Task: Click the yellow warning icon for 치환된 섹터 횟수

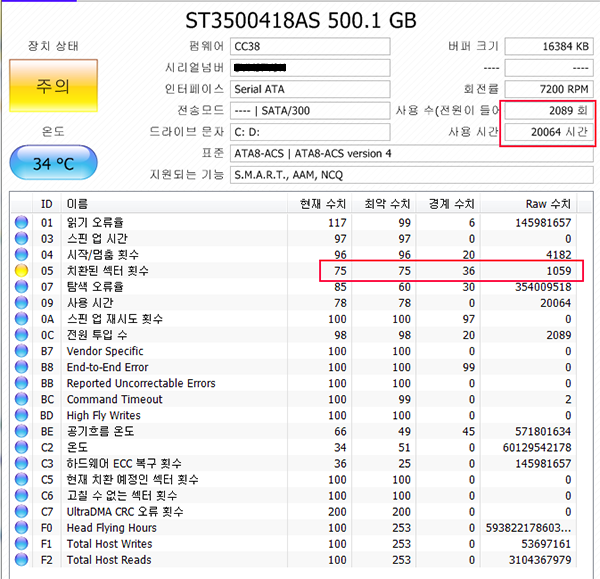Action: pos(21,271)
